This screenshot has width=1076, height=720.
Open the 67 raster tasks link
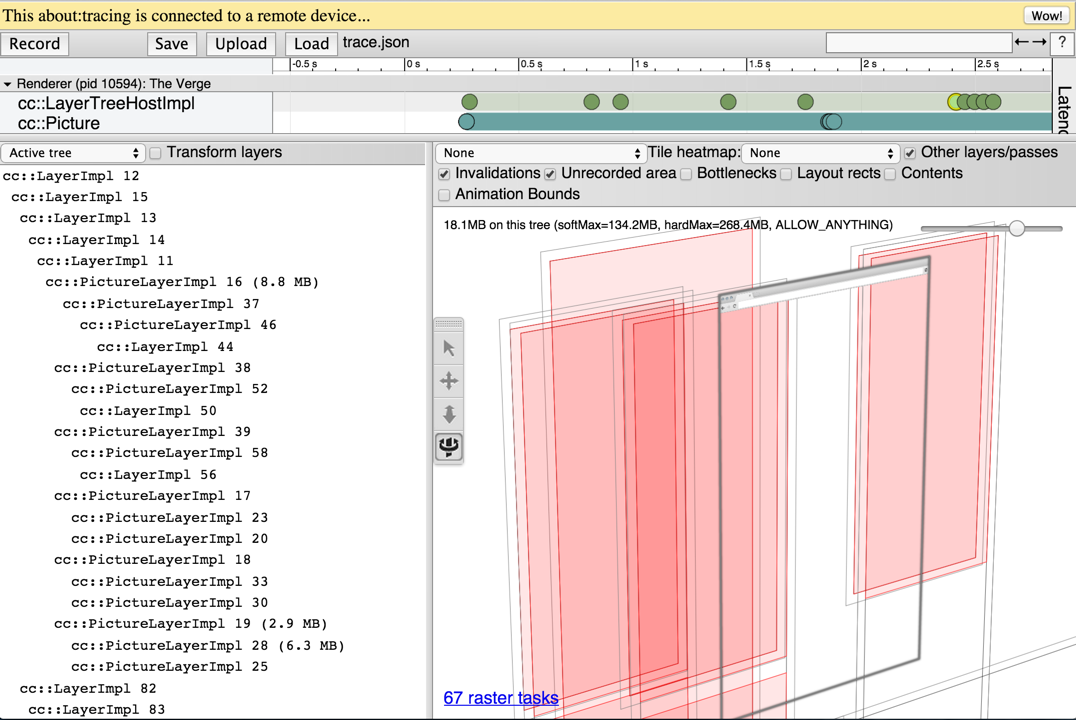click(x=501, y=698)
